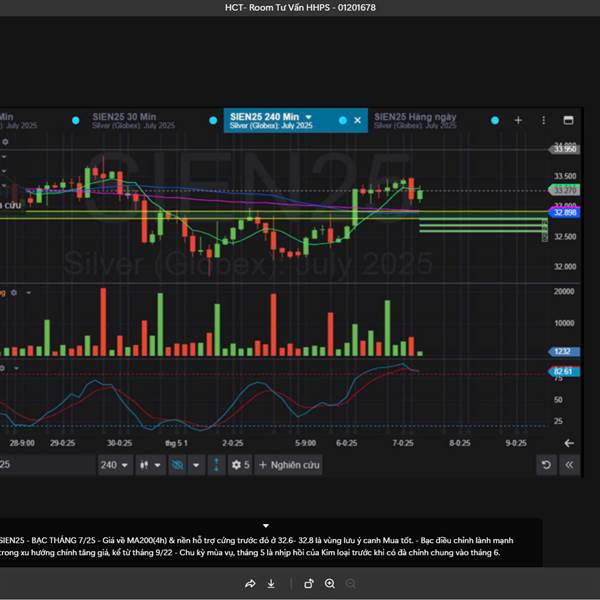Open dropdown arrow on SIEN25 240 Min tab
600x600 pixels.
(308, 117)
